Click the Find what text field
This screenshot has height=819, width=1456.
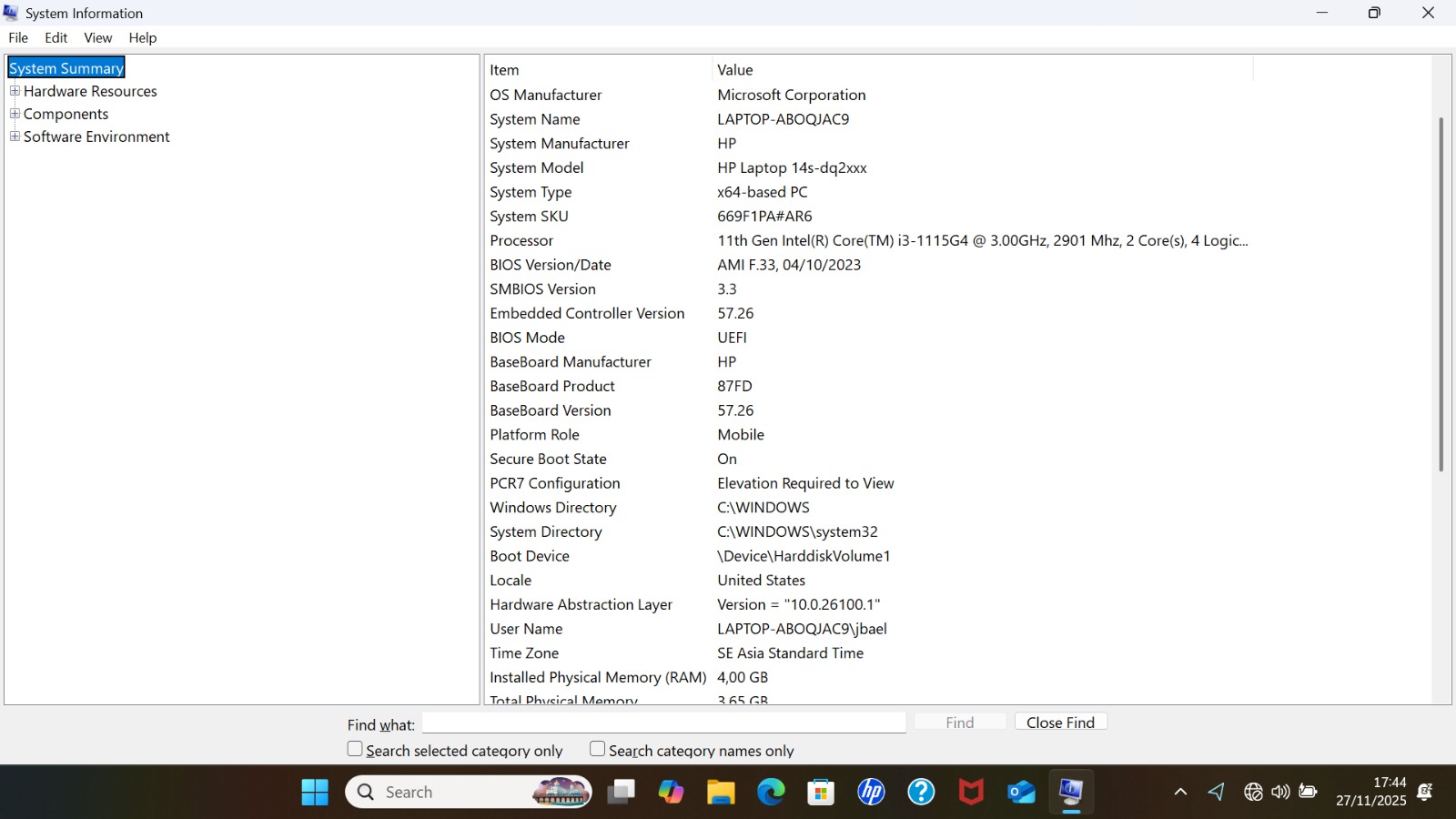click(663, 723)
